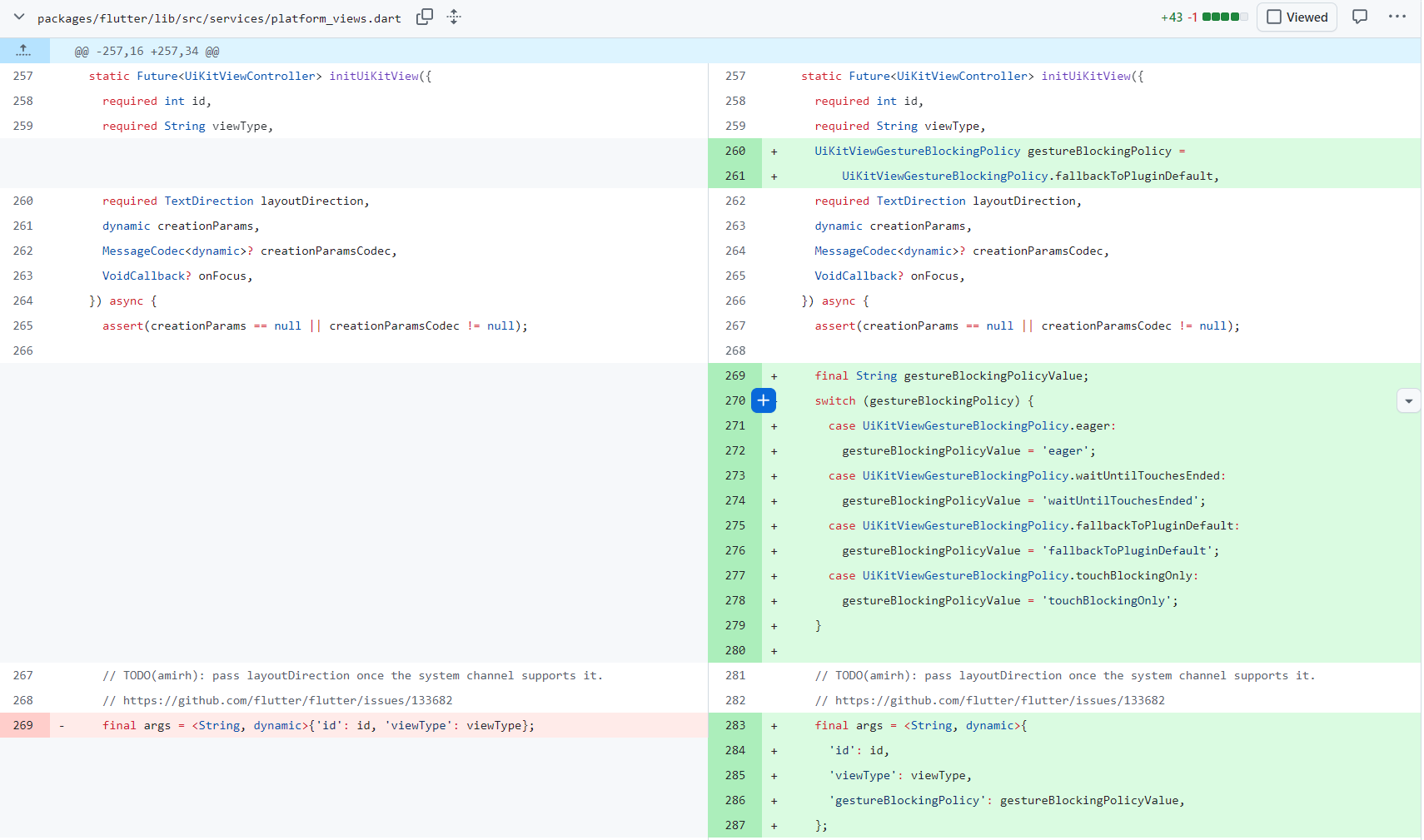
Task: Expand the hunk header @@ -257,16 +257,34 @@
Action: (x=145, y=51)
